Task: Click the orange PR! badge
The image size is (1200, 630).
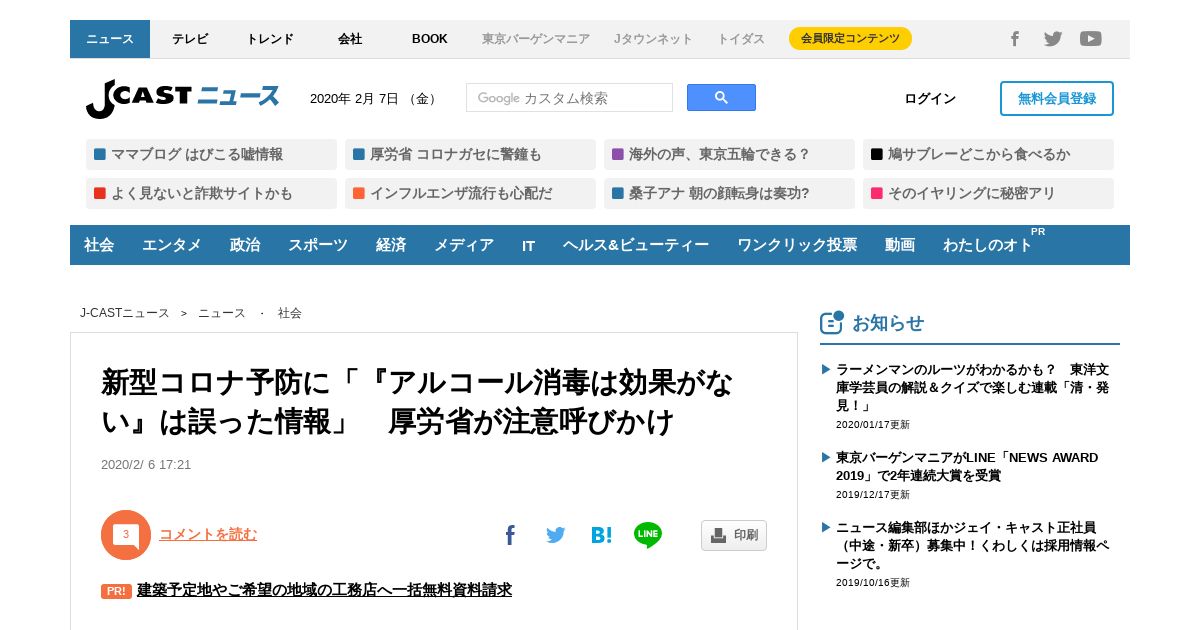Action: click(x=116, y=591)
